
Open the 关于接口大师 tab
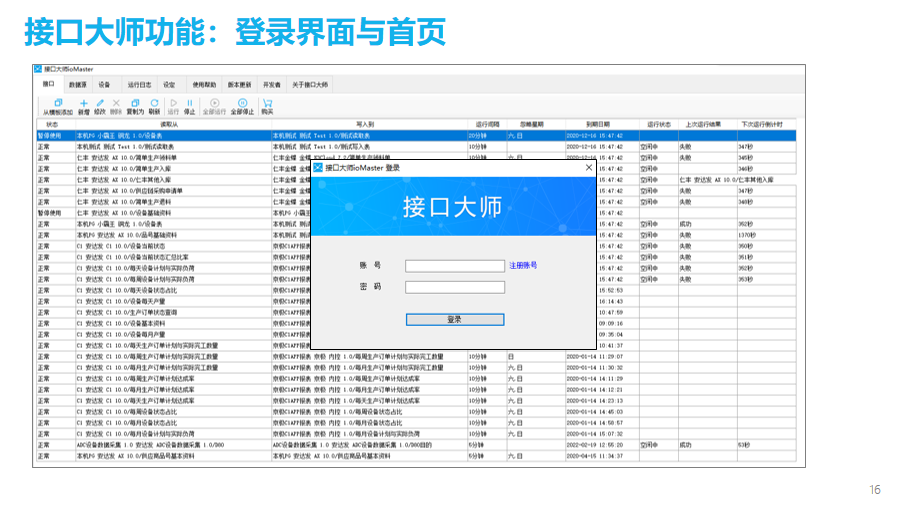coord(310,85)
